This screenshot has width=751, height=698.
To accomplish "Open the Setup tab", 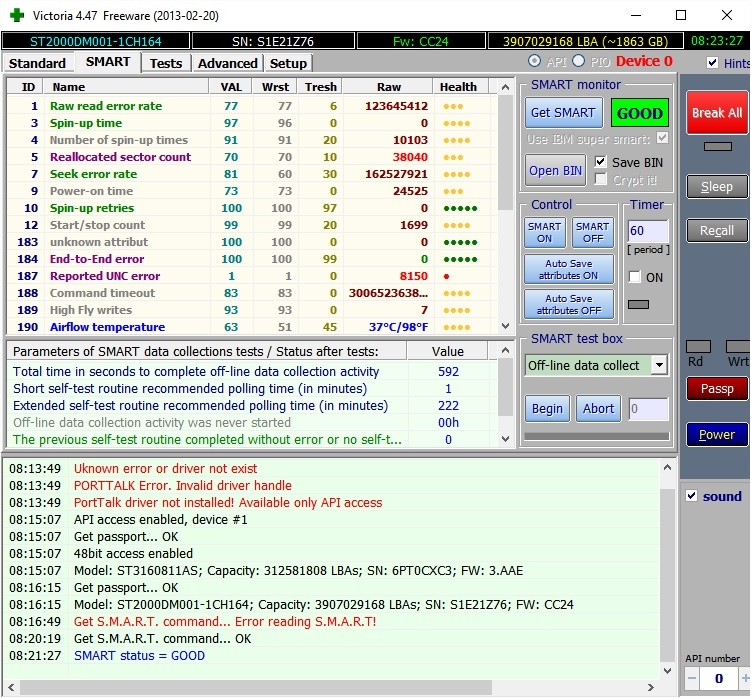I will (x=288, y=63).
